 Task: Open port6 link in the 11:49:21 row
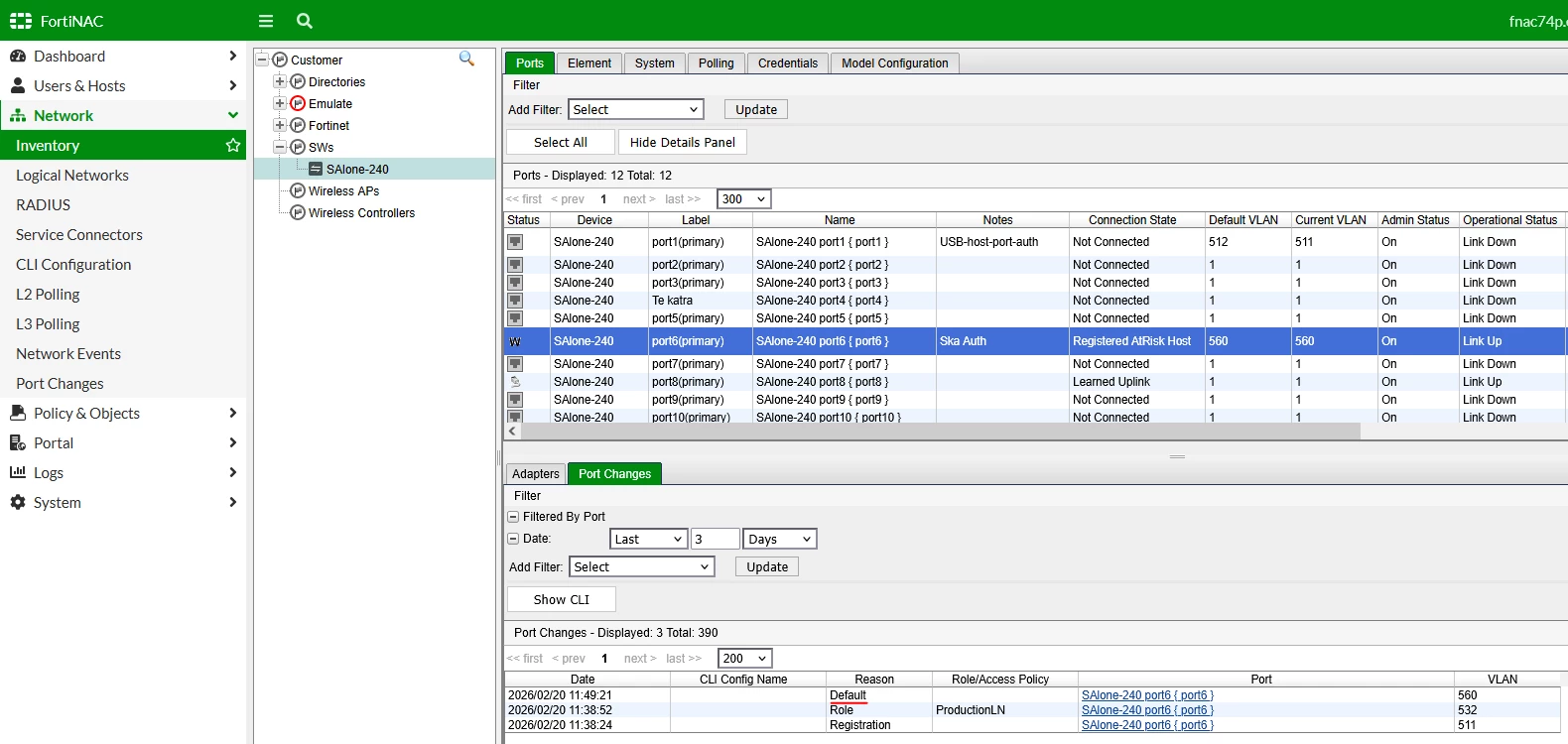(x=1147, y=695)
